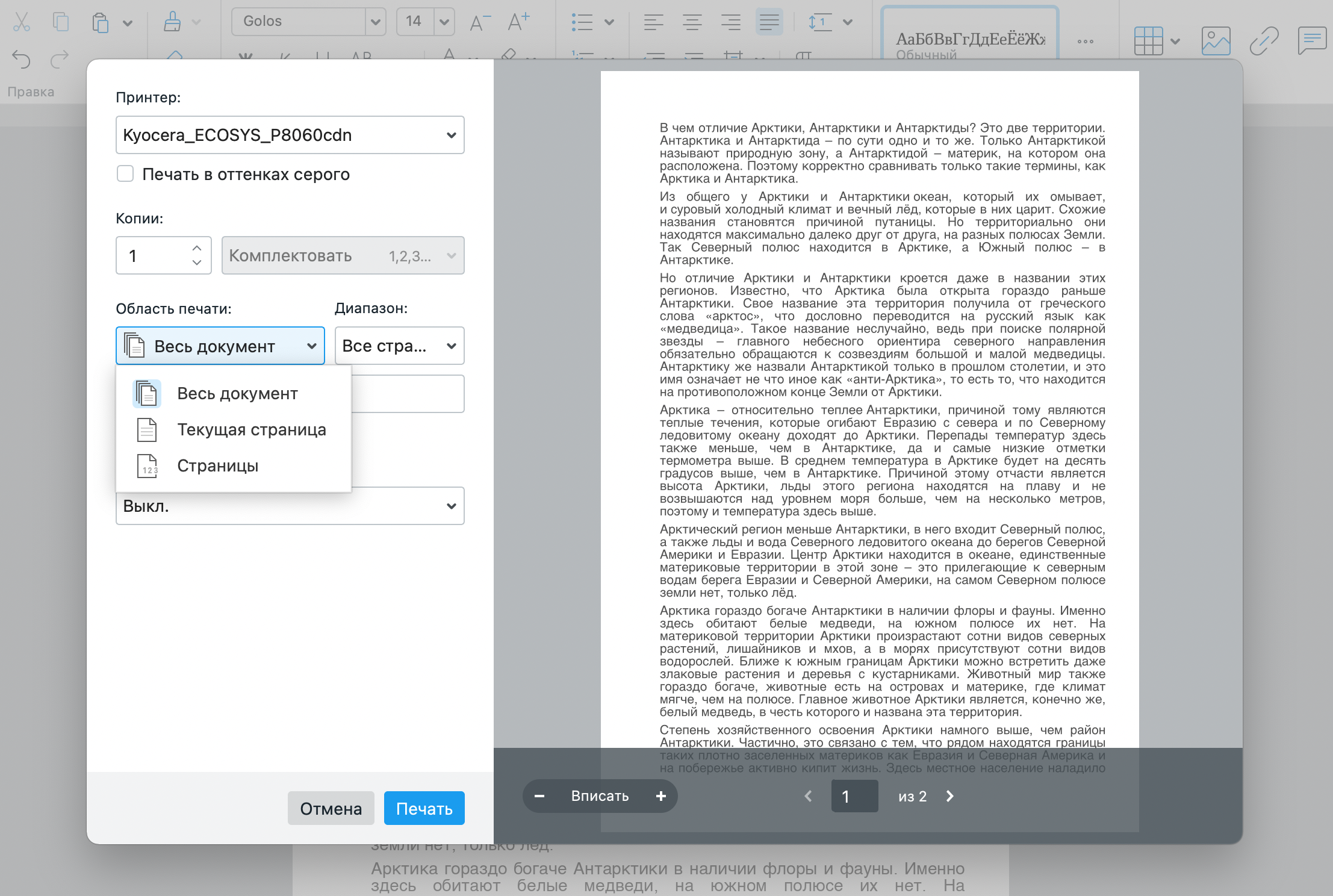
Task: Open more styles with ellipsis icon
Action: (1086, 42)
